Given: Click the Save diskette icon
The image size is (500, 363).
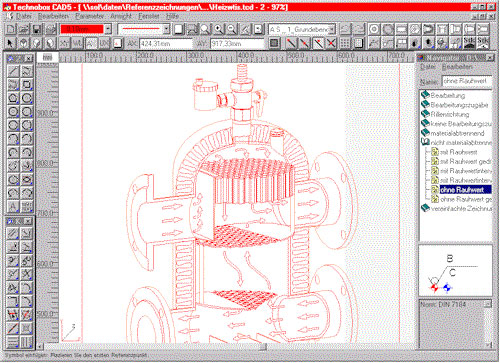Looking at the screenshot, I should [x=37, y=29].
